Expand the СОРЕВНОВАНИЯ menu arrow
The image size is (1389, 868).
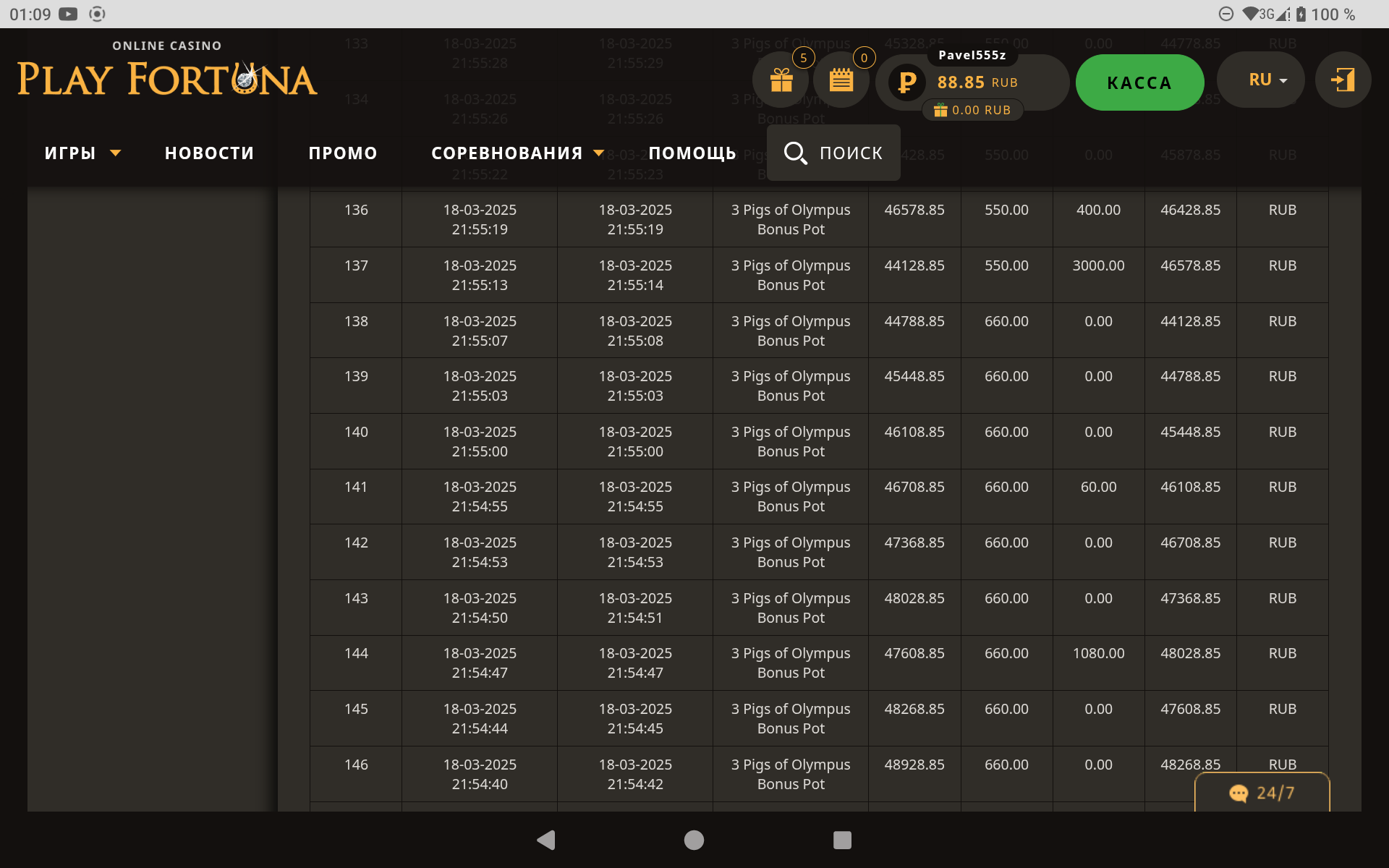598,153
